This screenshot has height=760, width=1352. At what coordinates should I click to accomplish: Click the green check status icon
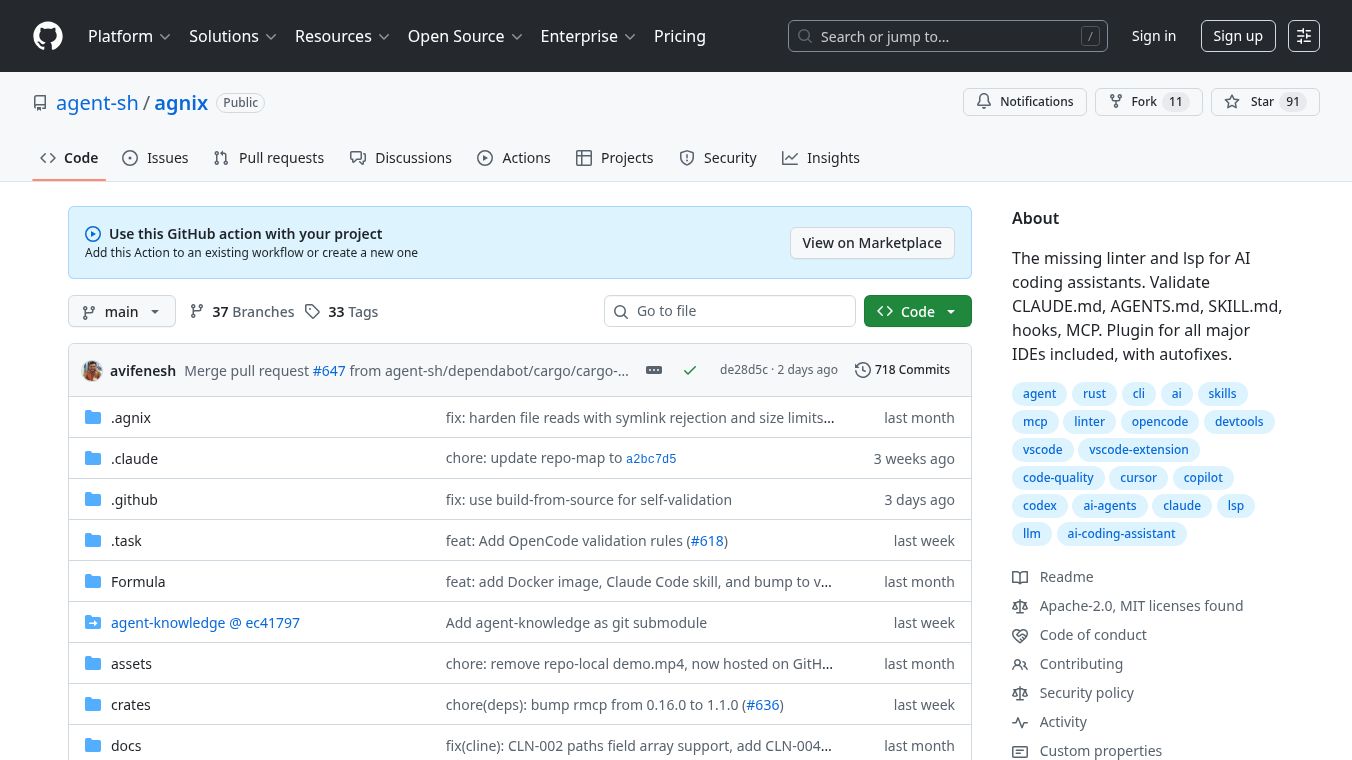[689, 370]
